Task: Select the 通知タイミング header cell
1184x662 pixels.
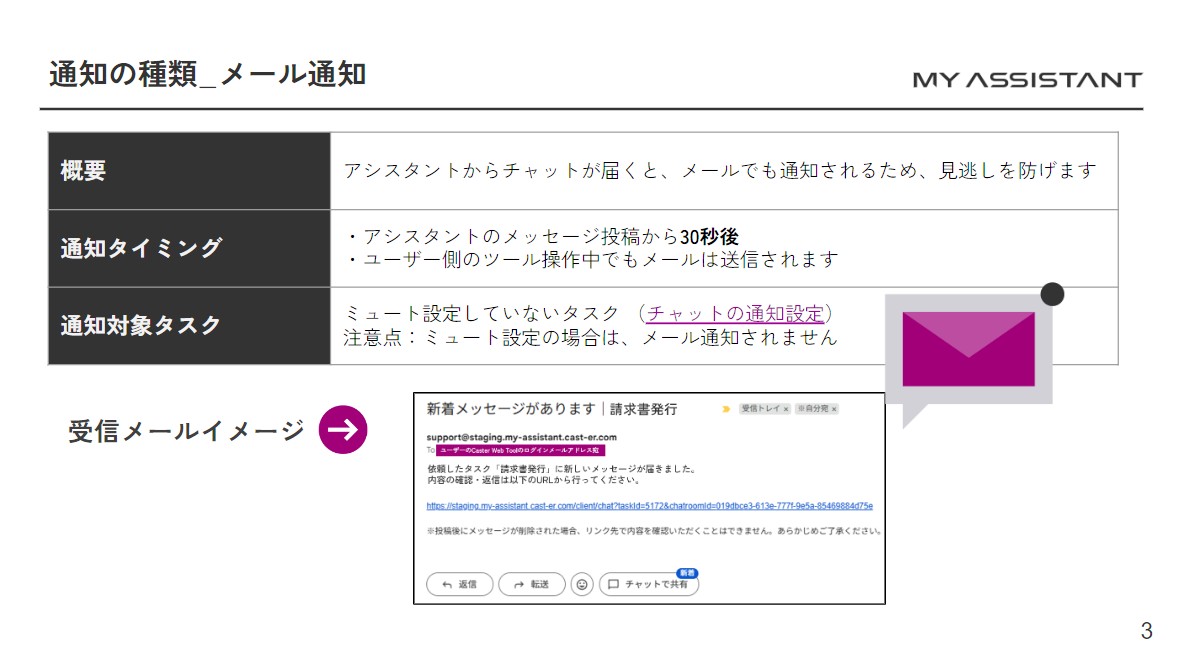Action: 190,248
